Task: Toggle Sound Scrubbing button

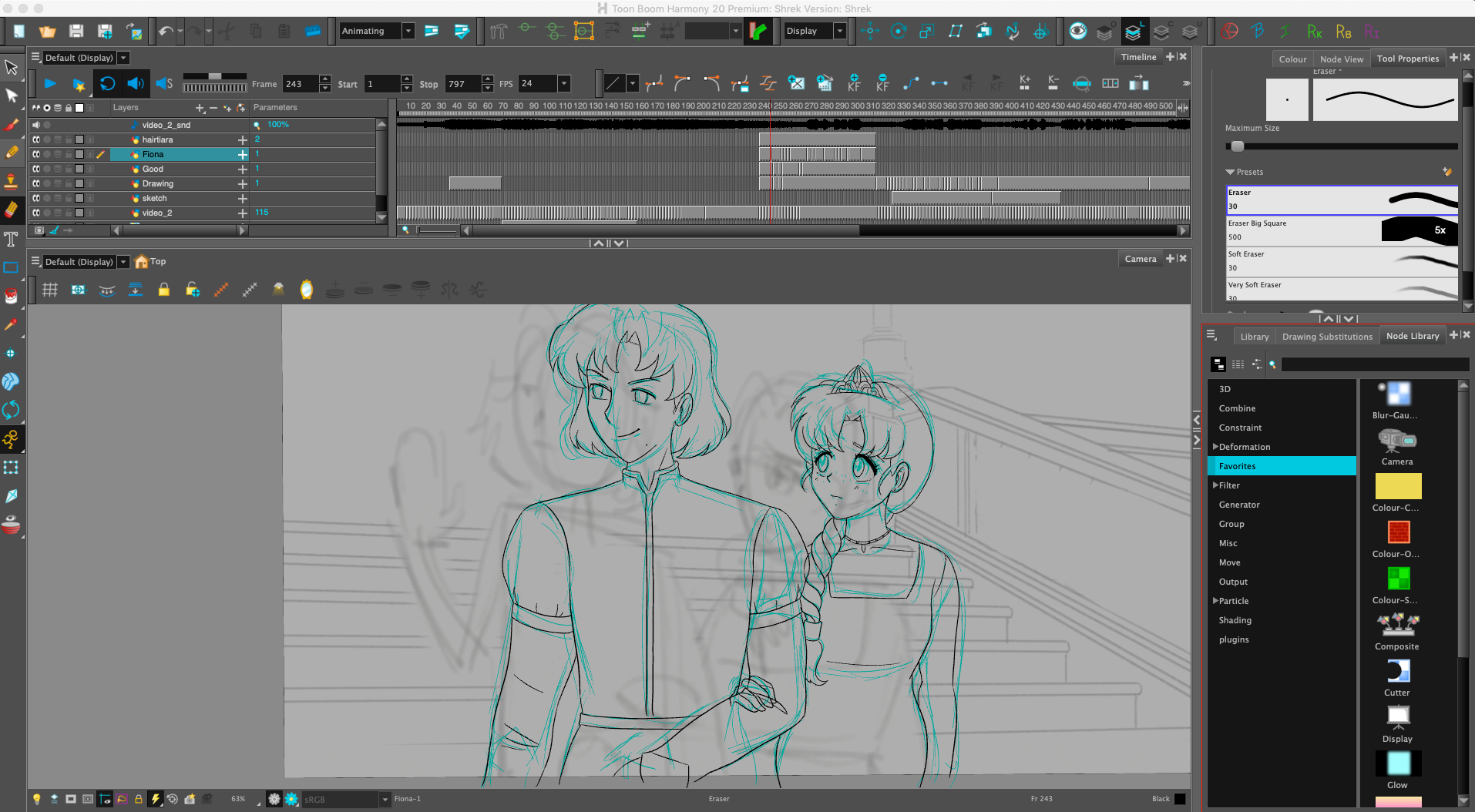Action: click(164, 83)
